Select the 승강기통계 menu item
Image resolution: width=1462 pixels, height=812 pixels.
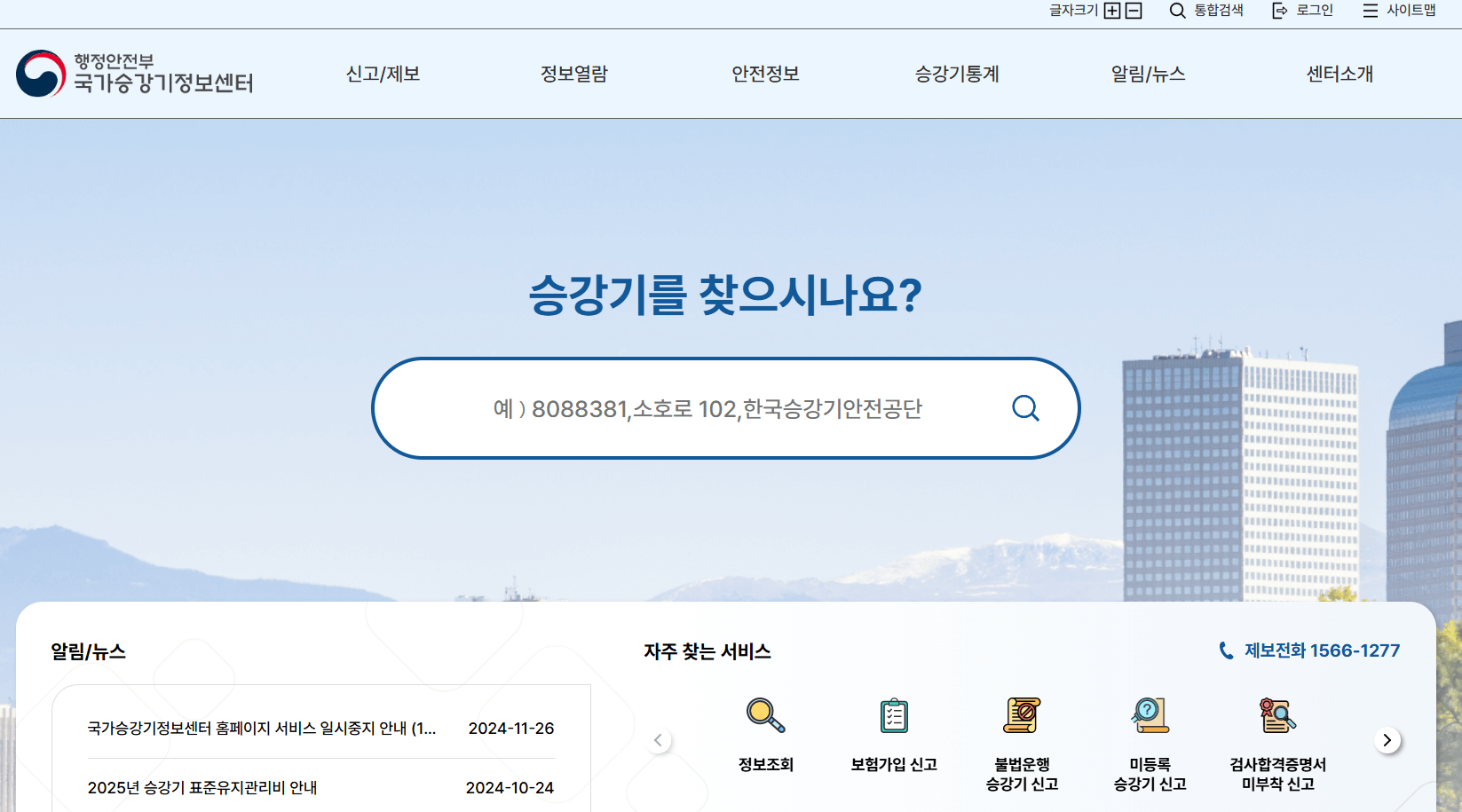click(x=956, y=75)
